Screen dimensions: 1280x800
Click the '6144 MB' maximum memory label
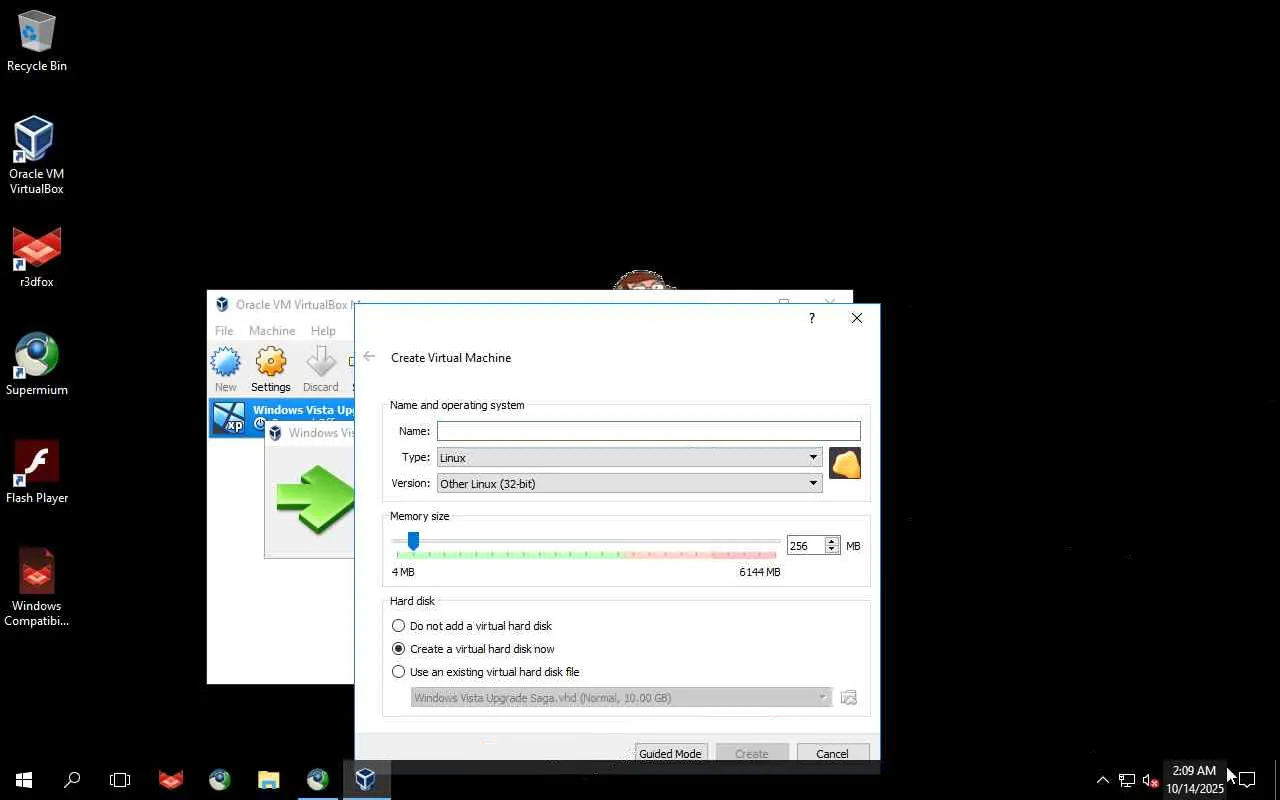[x=760, y=572]
